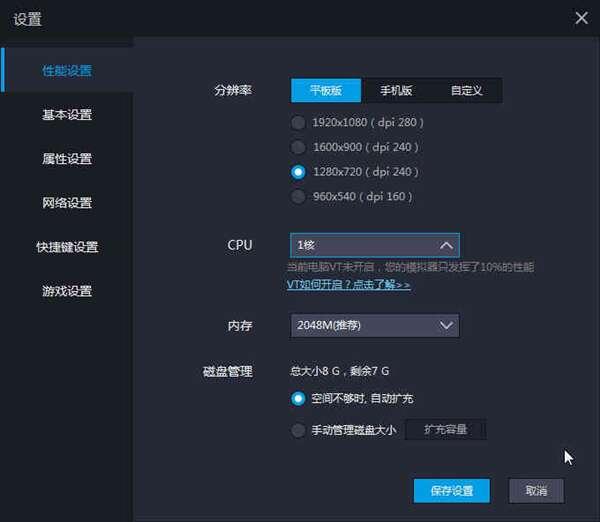
Task: Open 属性设置 in the sidebar
Action: (x=67, y=159)
